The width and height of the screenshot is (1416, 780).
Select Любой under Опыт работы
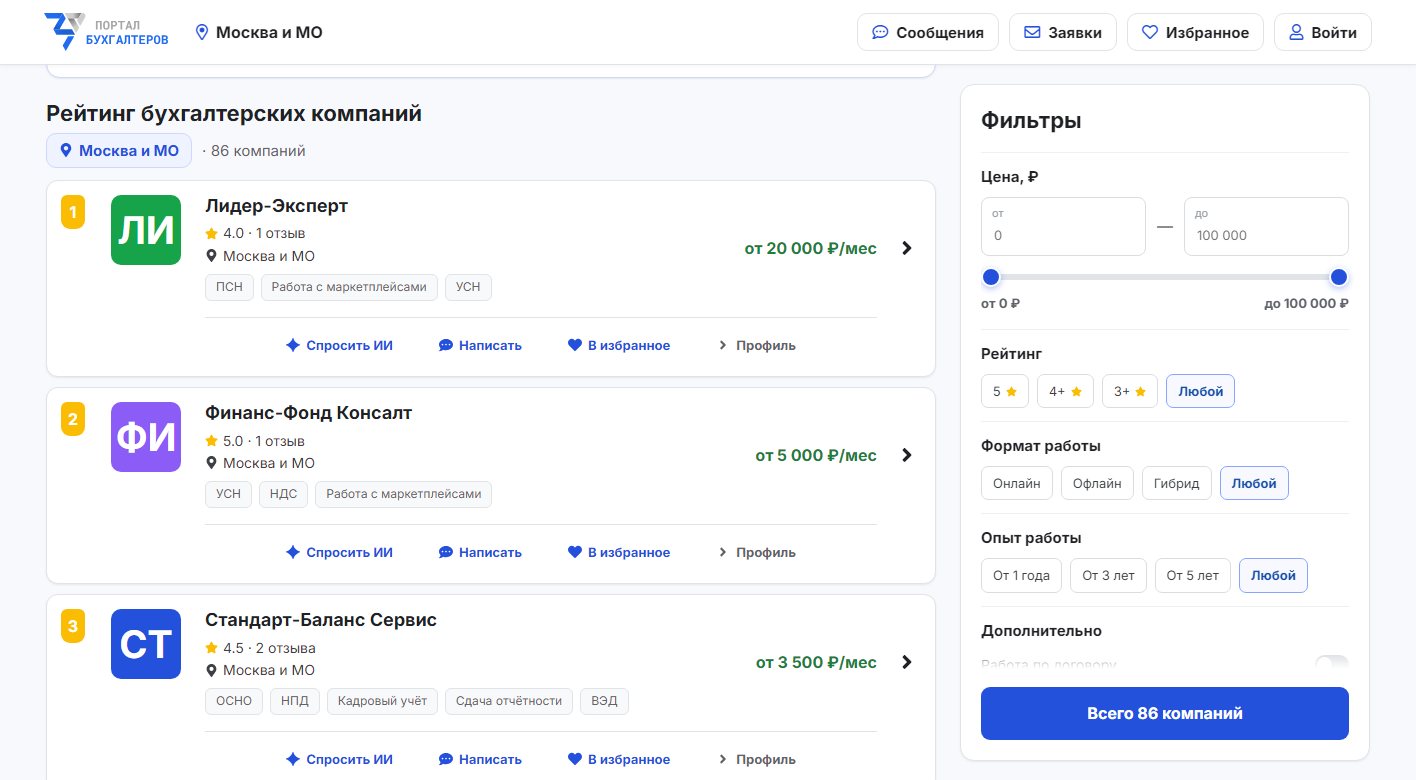point(1273,575)
